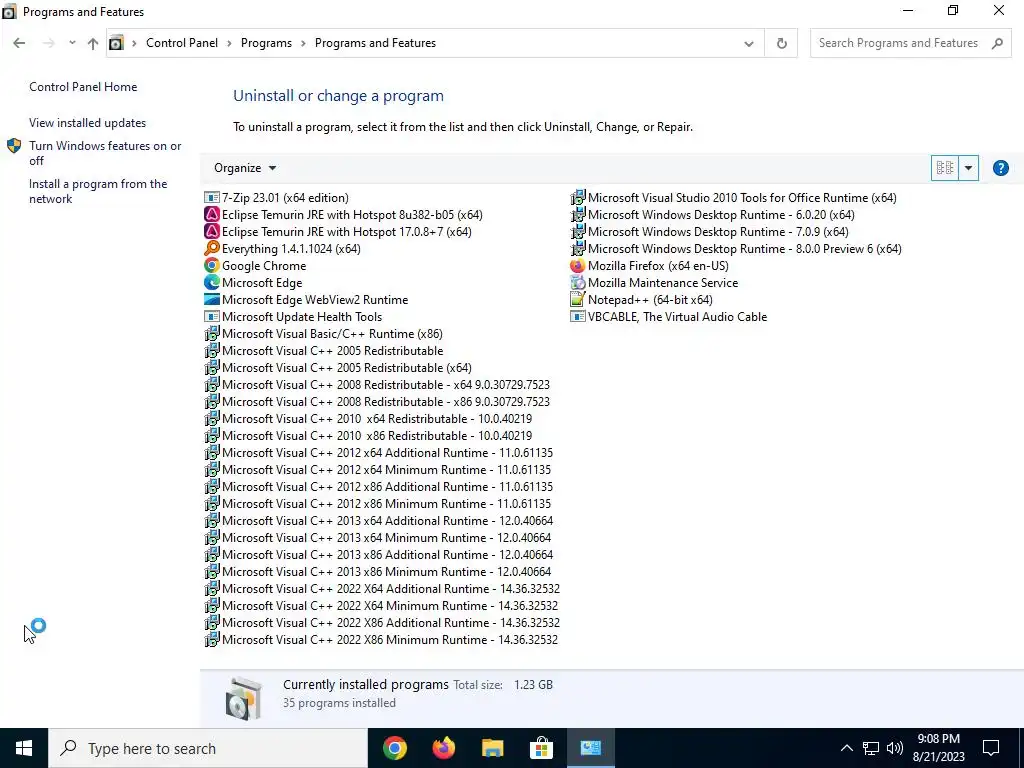Click the Mozilla Maintenance Service icon
This screenshot has height=768, width=1024.
[577, 282]
